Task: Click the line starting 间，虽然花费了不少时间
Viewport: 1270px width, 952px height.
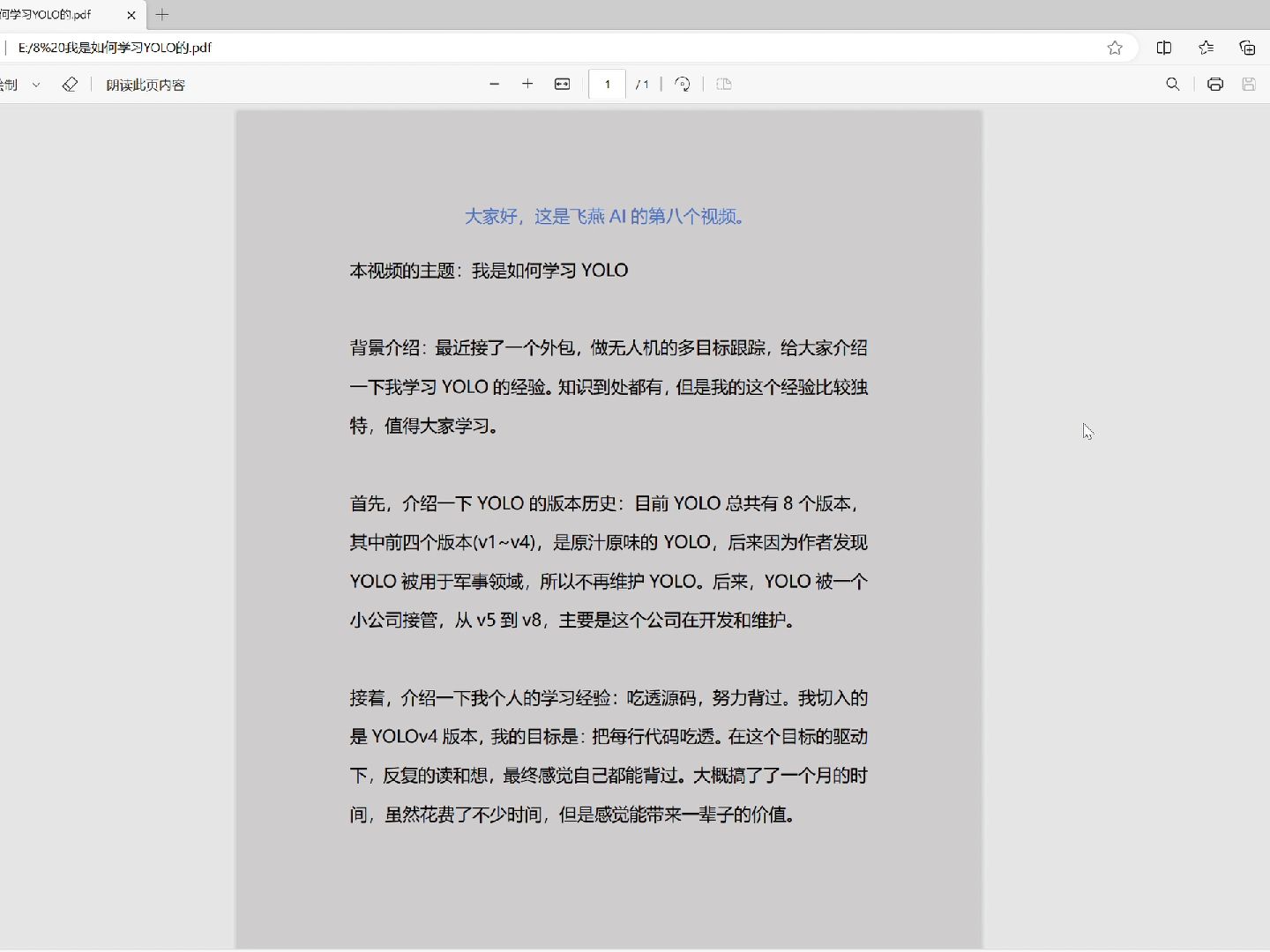Action: [575, 814]
